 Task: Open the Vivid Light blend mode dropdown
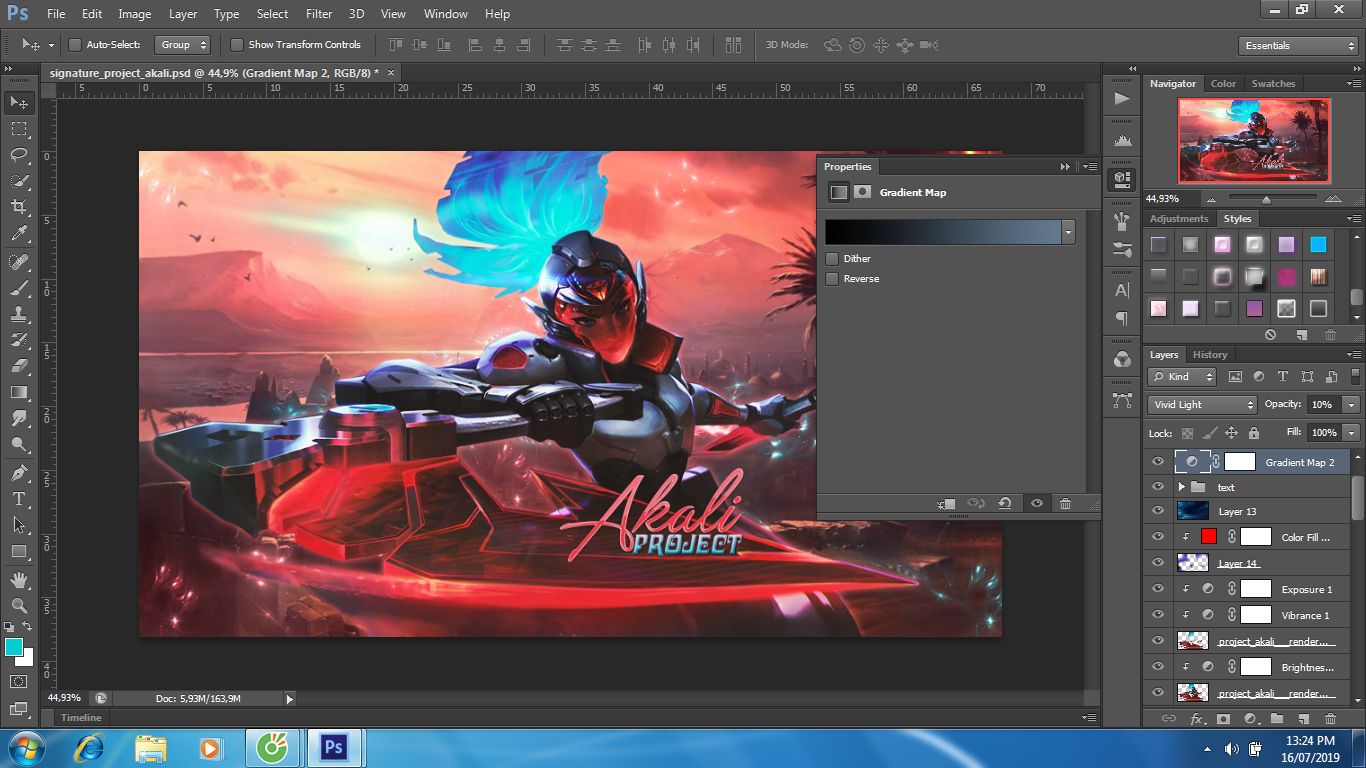[x=1202, y=404]
